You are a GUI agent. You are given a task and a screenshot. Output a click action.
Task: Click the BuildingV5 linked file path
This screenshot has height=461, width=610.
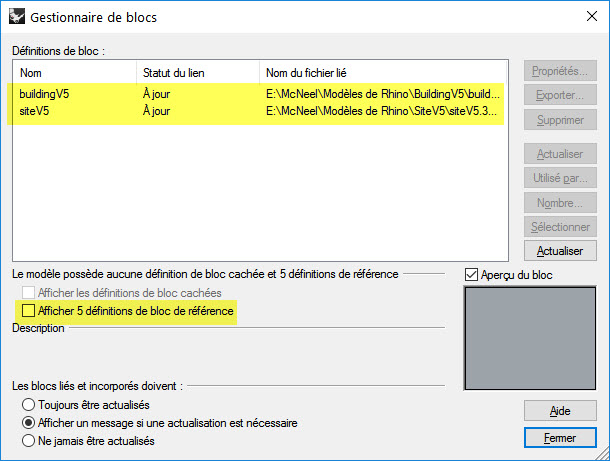383,94
